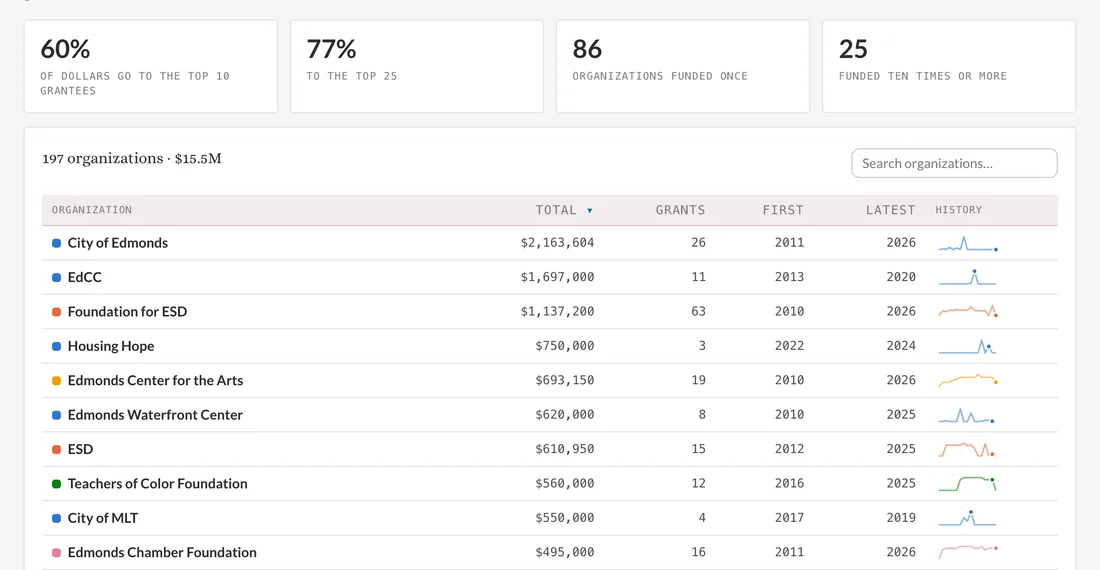
Task: Click pink dot for Edmonds Chamber Foundation
Action: click(x=56, y=552)
